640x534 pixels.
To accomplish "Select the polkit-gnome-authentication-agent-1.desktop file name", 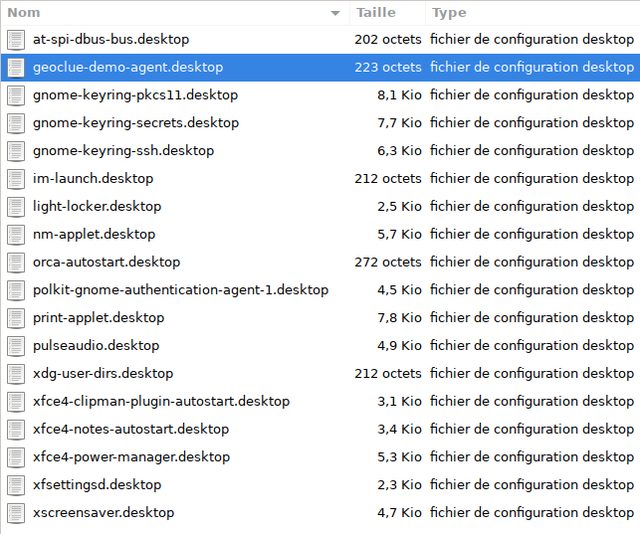I will 180,290.
